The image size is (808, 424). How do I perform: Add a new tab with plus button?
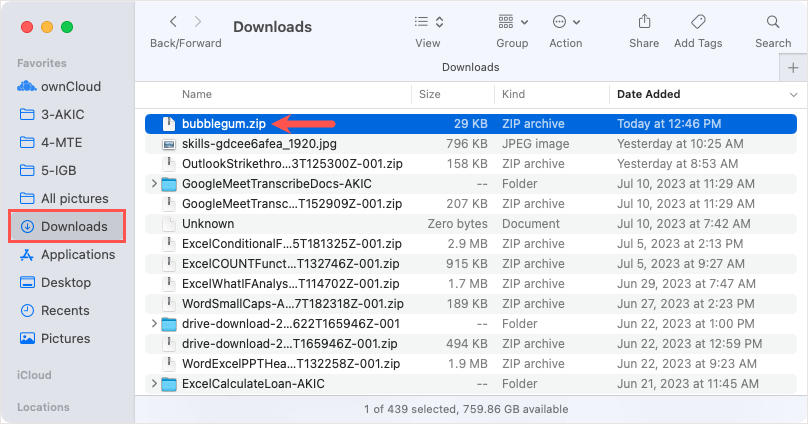(794, 67)
